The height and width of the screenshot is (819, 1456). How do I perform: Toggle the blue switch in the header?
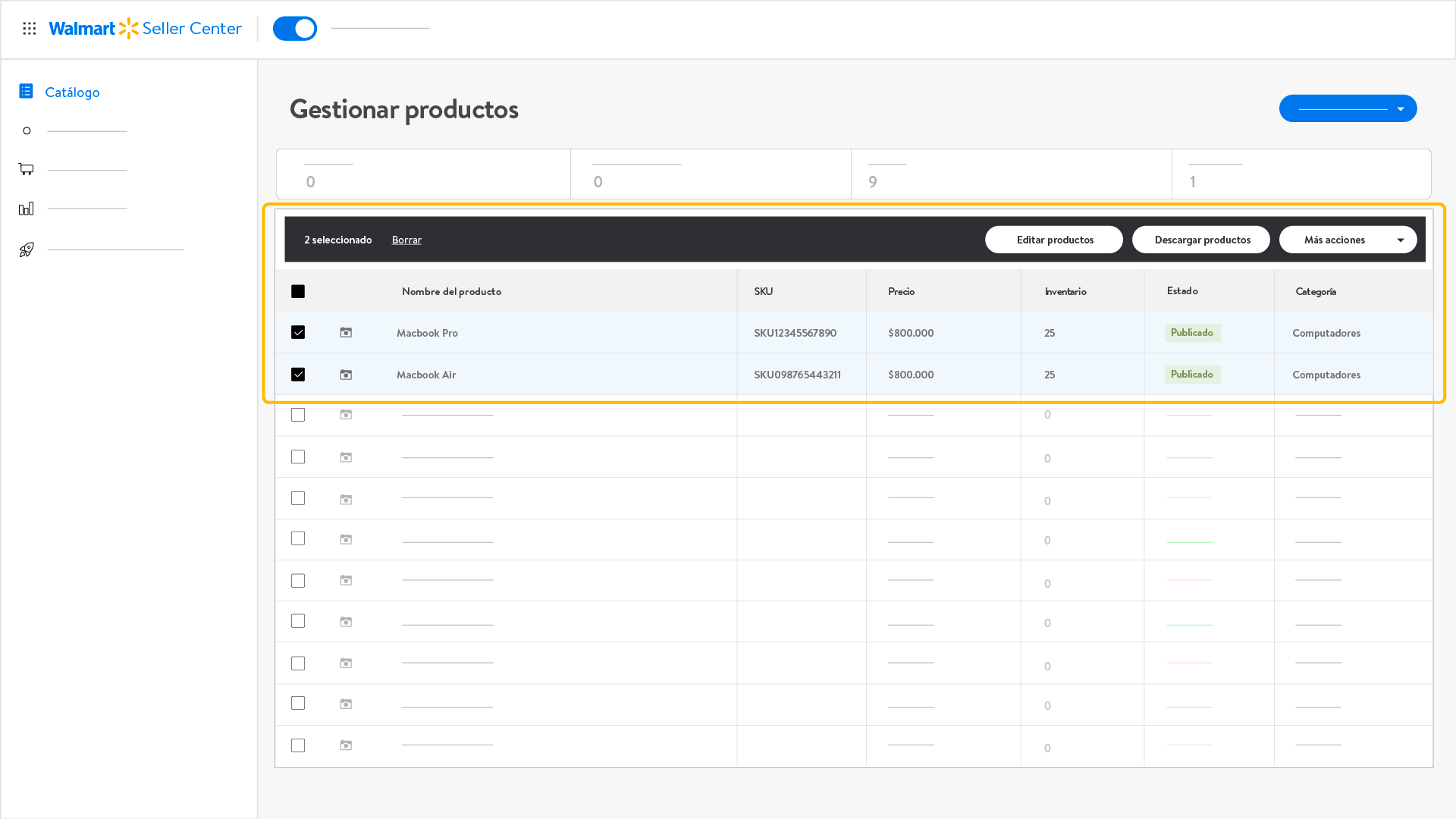(x=295, y=29)
